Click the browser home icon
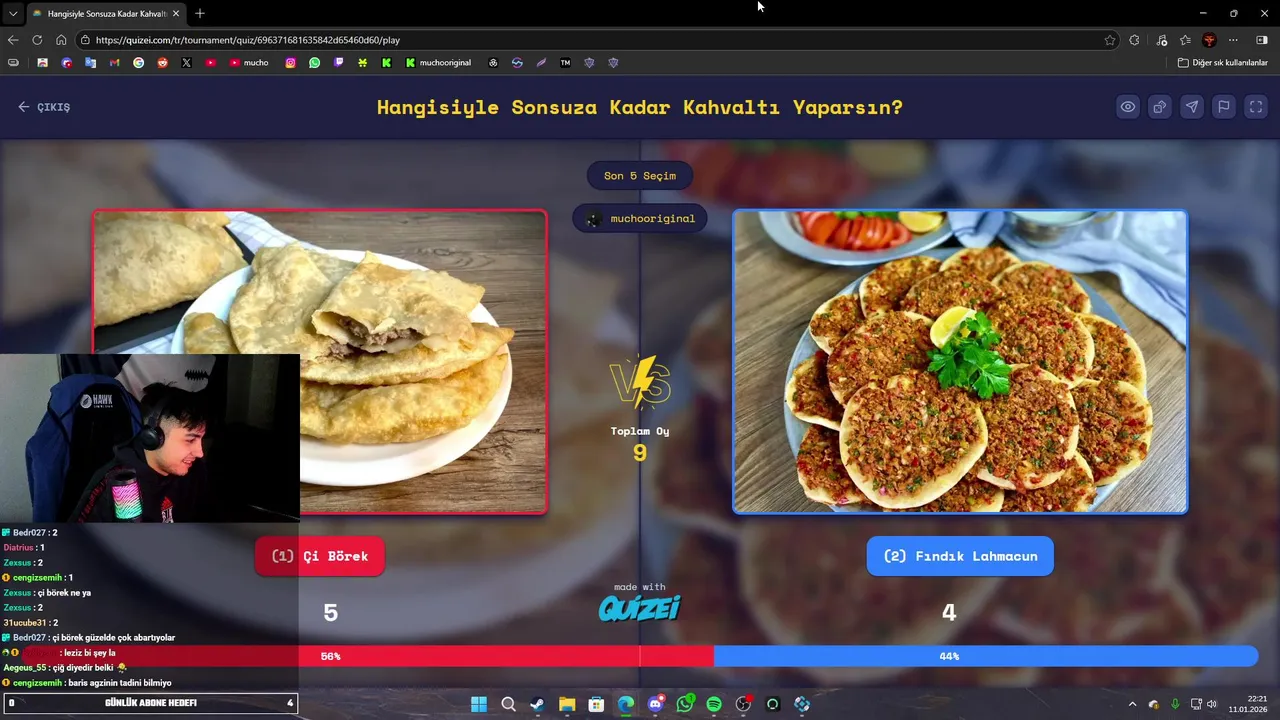This screenshot has width=1280, height=720. (x=61, y=40)
